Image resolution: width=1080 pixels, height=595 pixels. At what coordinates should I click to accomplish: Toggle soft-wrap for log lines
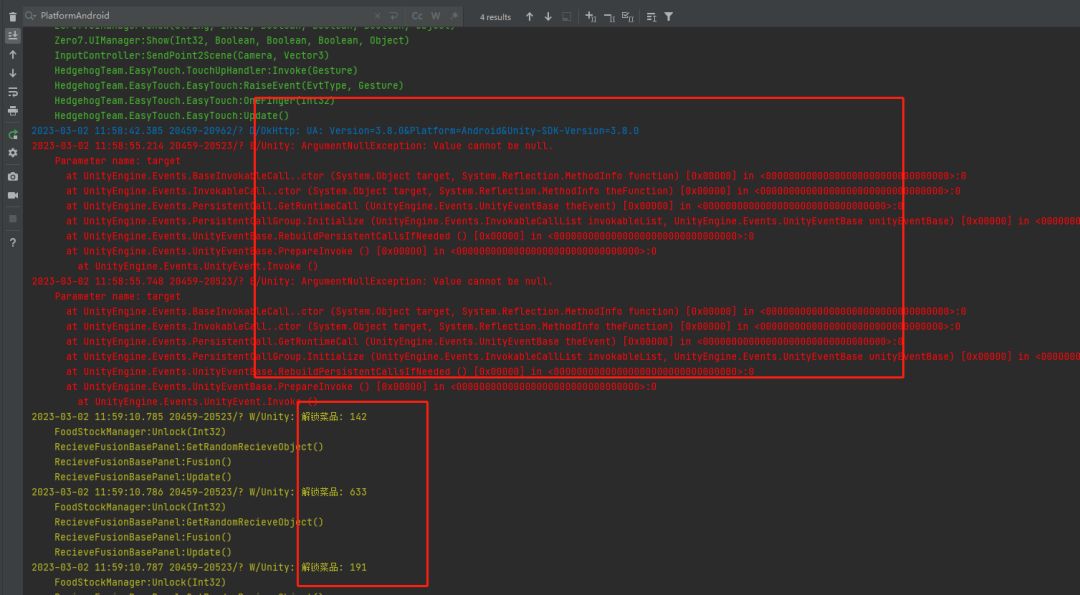[x=12, y=92]
